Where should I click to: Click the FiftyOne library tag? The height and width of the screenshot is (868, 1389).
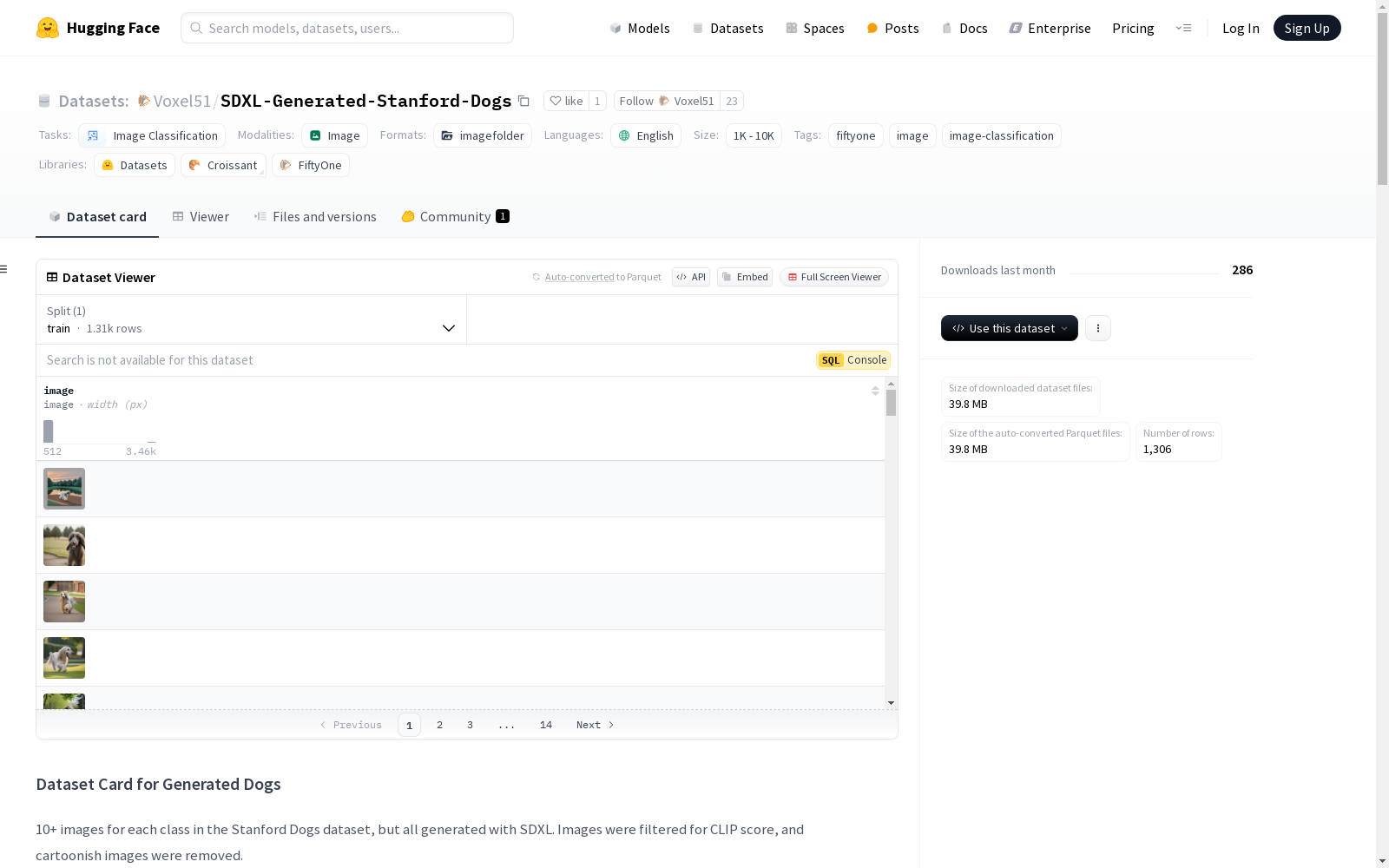point(311,165)
